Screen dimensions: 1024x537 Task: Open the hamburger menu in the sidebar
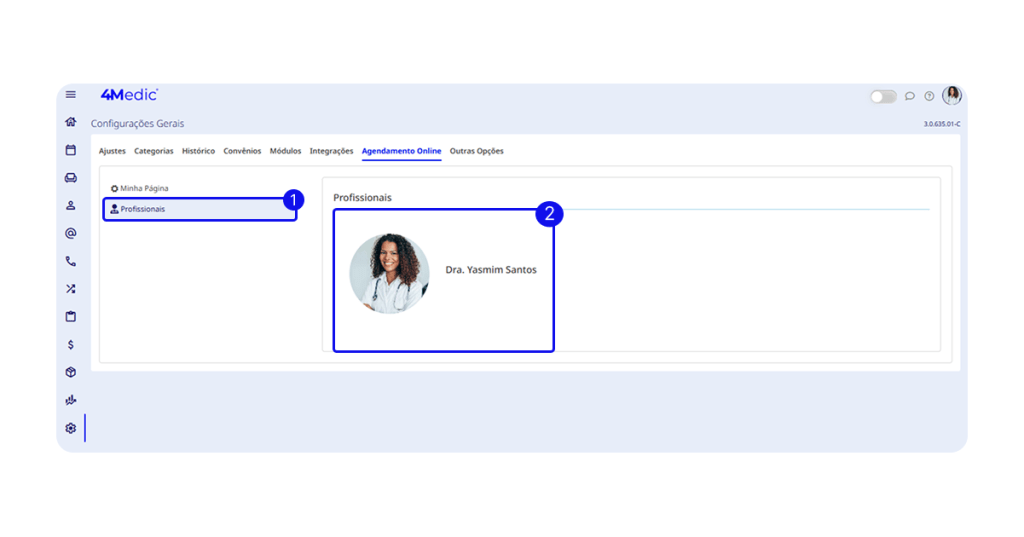71,95
